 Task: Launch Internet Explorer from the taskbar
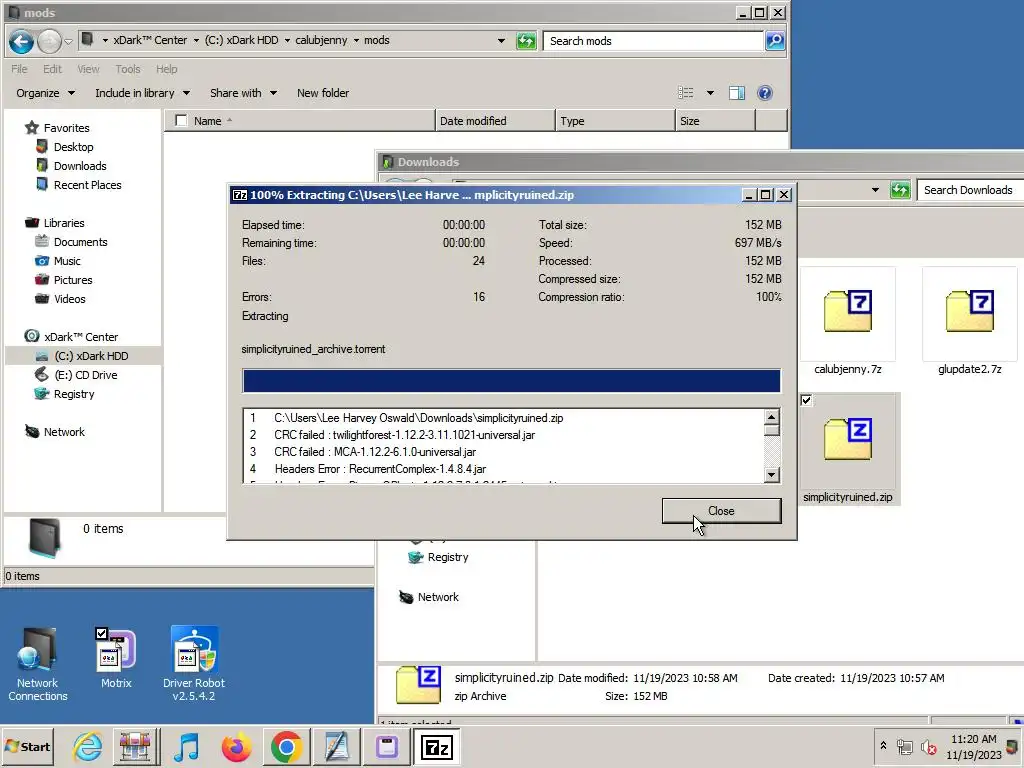(x=88, y=746)
